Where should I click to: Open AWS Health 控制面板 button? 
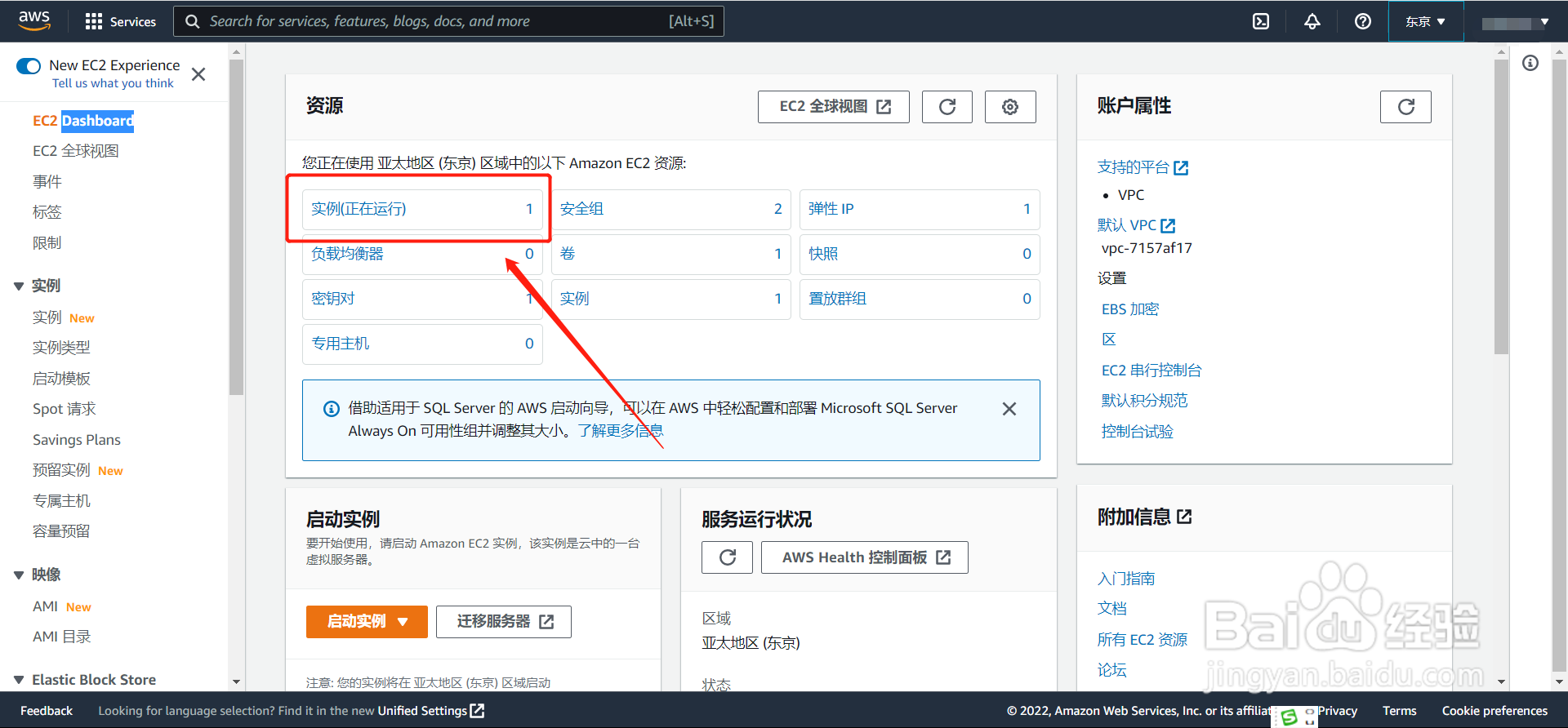[x=865, y=557]
